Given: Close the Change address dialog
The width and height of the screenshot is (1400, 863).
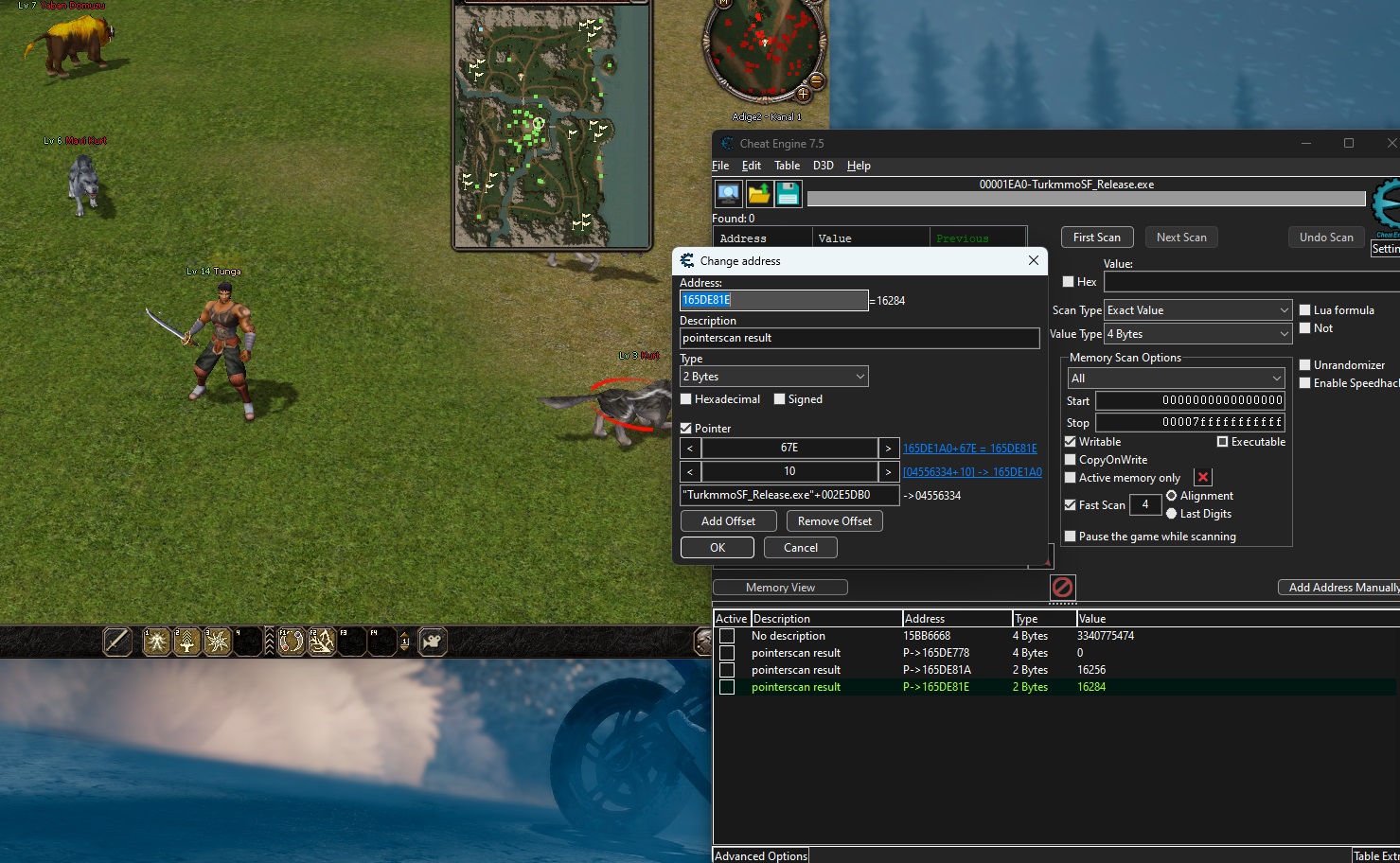Looking at the screenshot, I should (x=1033, y=261).
